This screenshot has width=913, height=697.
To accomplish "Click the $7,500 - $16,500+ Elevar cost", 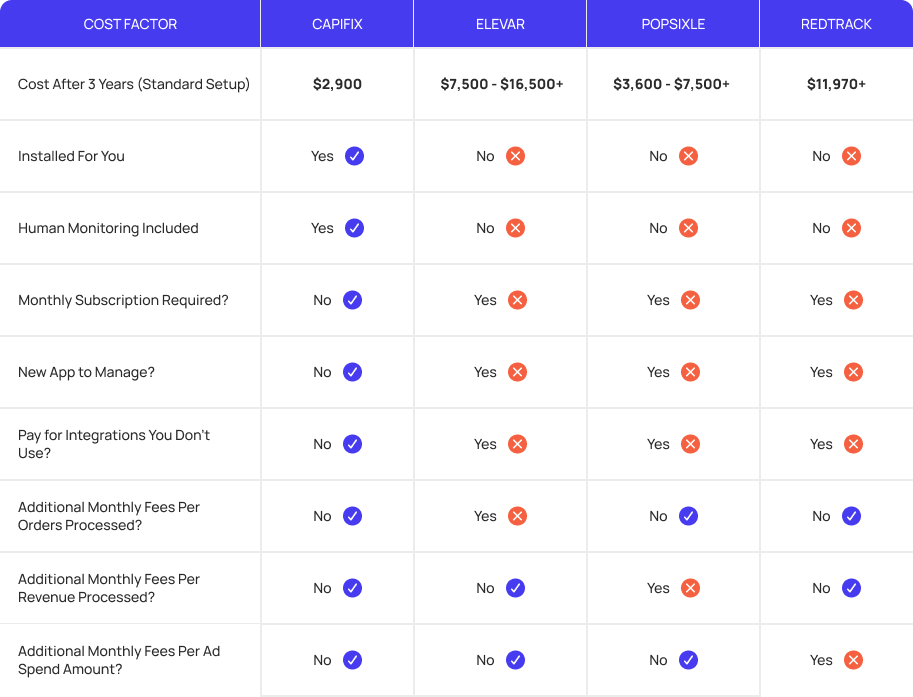I will click(502, 84).
